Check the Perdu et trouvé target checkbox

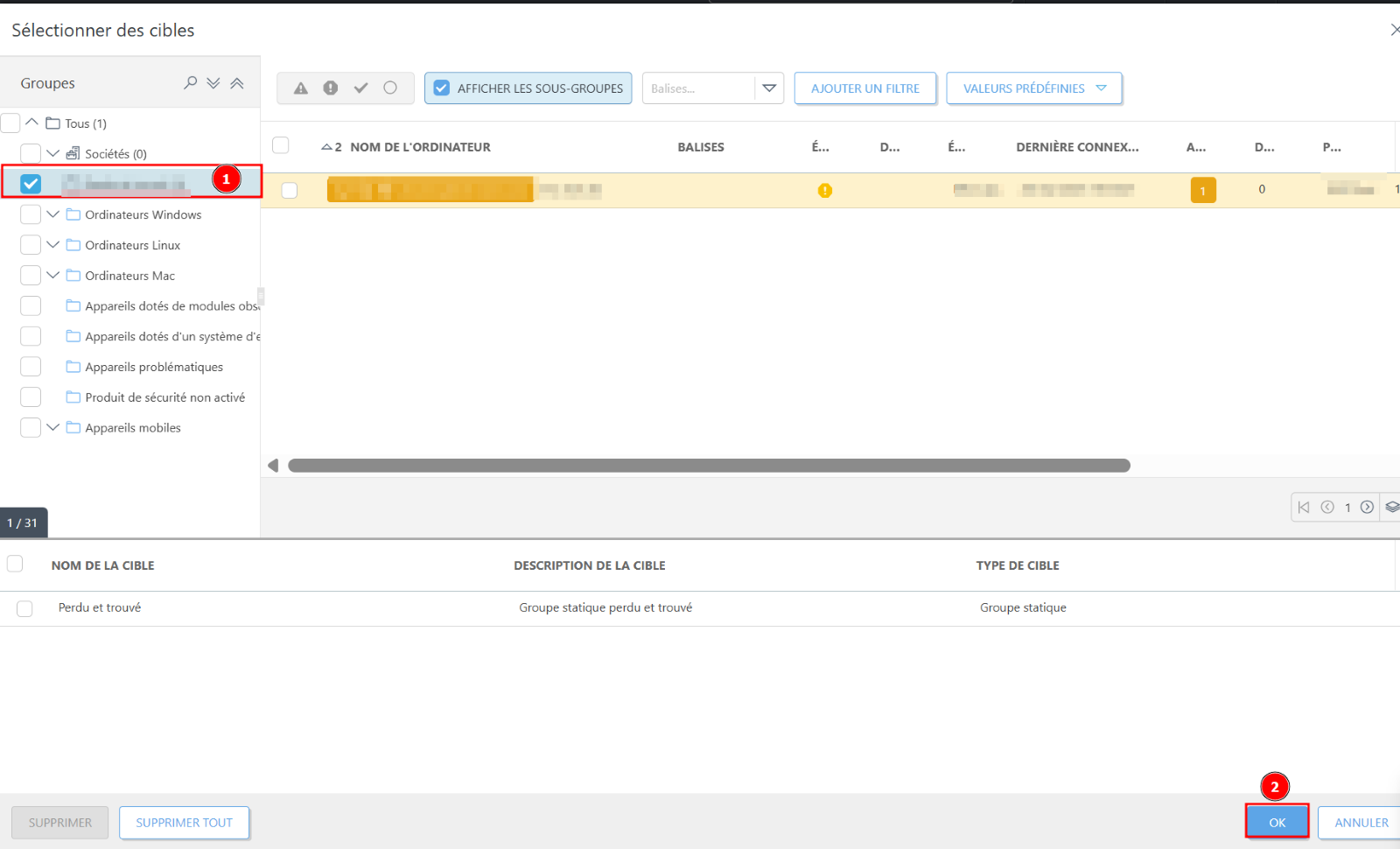click(24, 608)
